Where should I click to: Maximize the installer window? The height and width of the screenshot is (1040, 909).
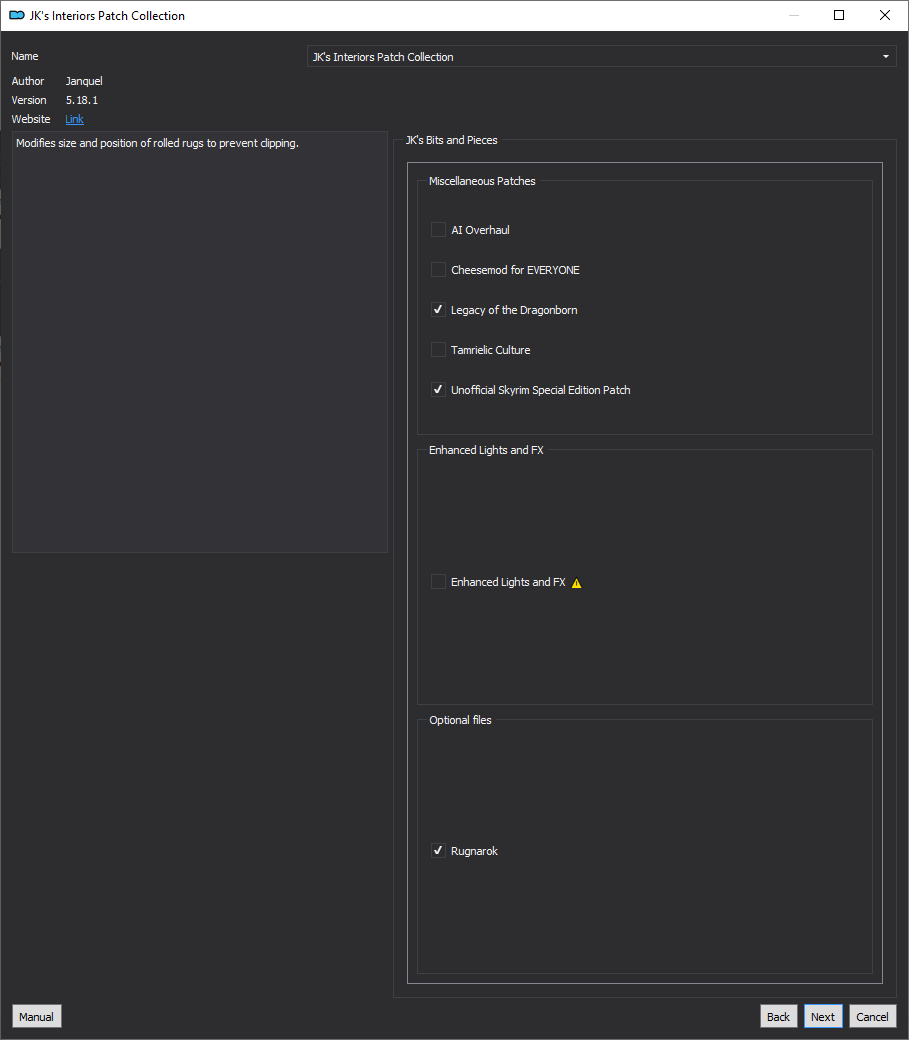[839, 15]
